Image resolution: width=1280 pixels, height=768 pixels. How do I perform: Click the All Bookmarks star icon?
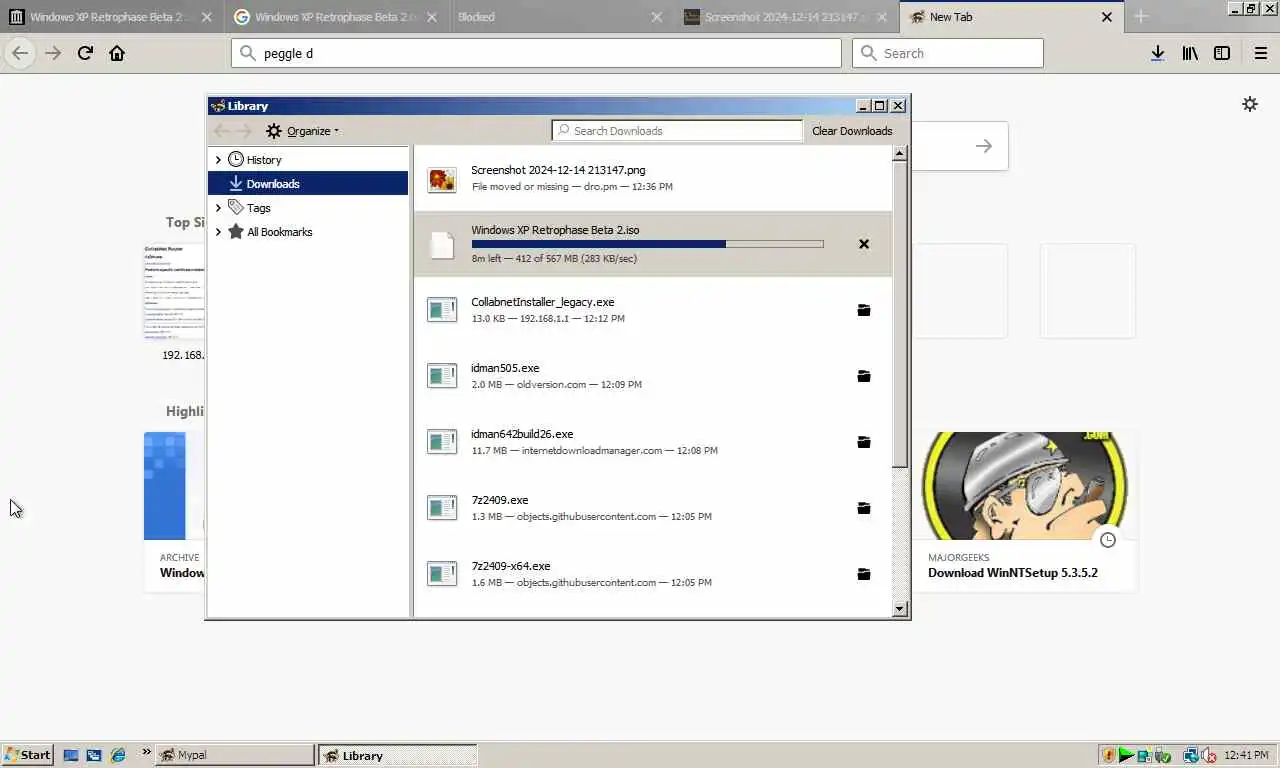(x=236, y=231)
